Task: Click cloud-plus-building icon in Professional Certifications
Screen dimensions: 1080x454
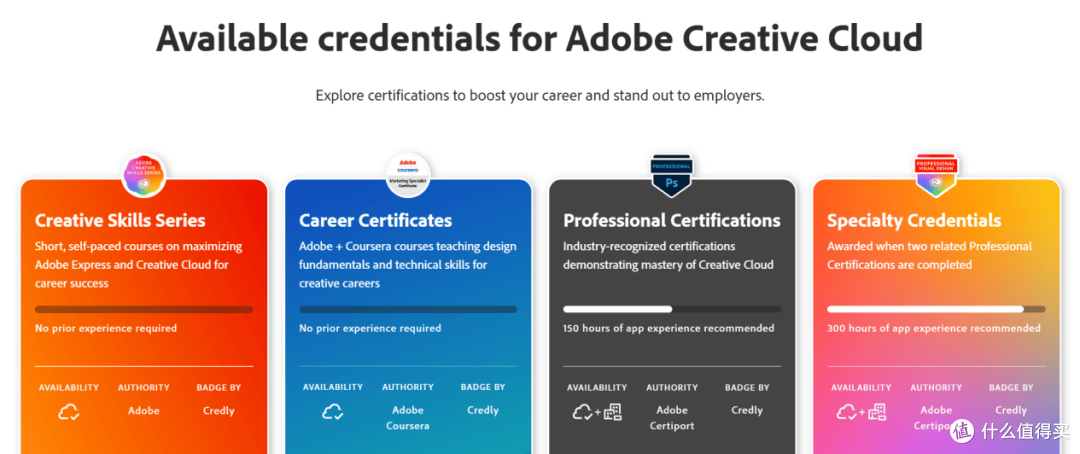Action: click(x=596, y=412)
